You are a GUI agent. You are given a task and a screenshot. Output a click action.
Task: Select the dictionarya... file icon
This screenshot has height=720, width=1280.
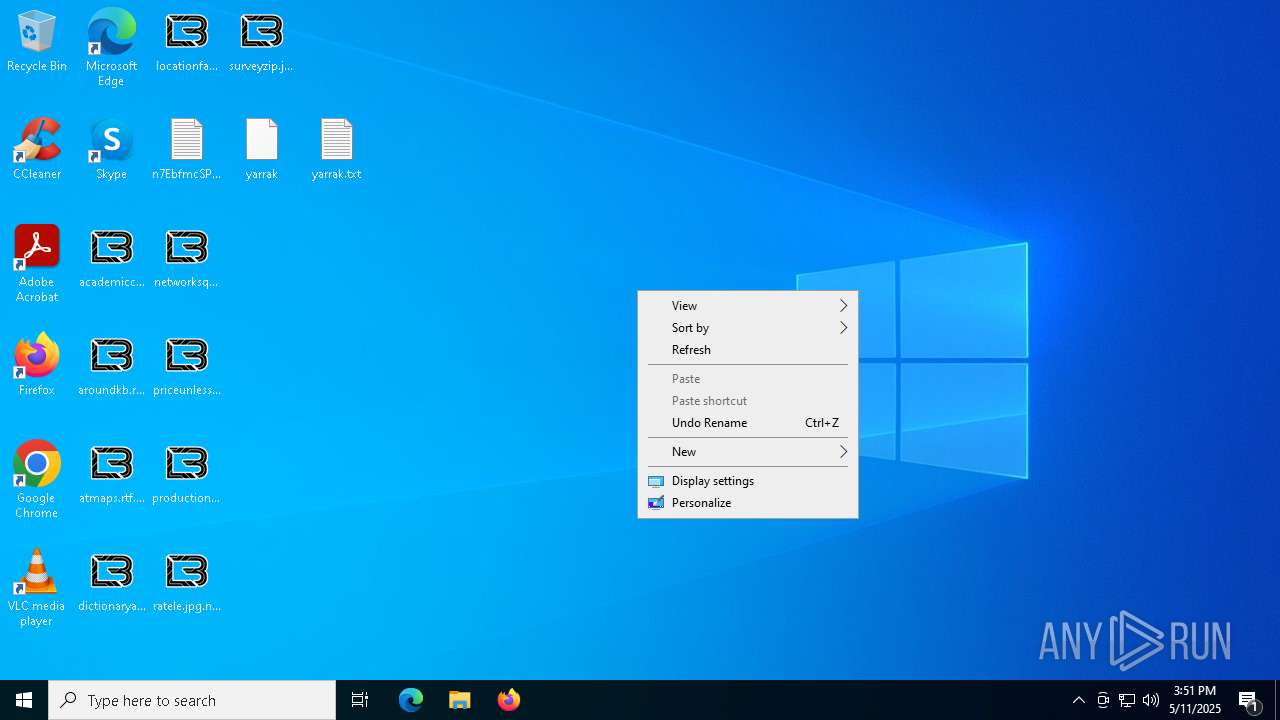(x=111, y=582)
